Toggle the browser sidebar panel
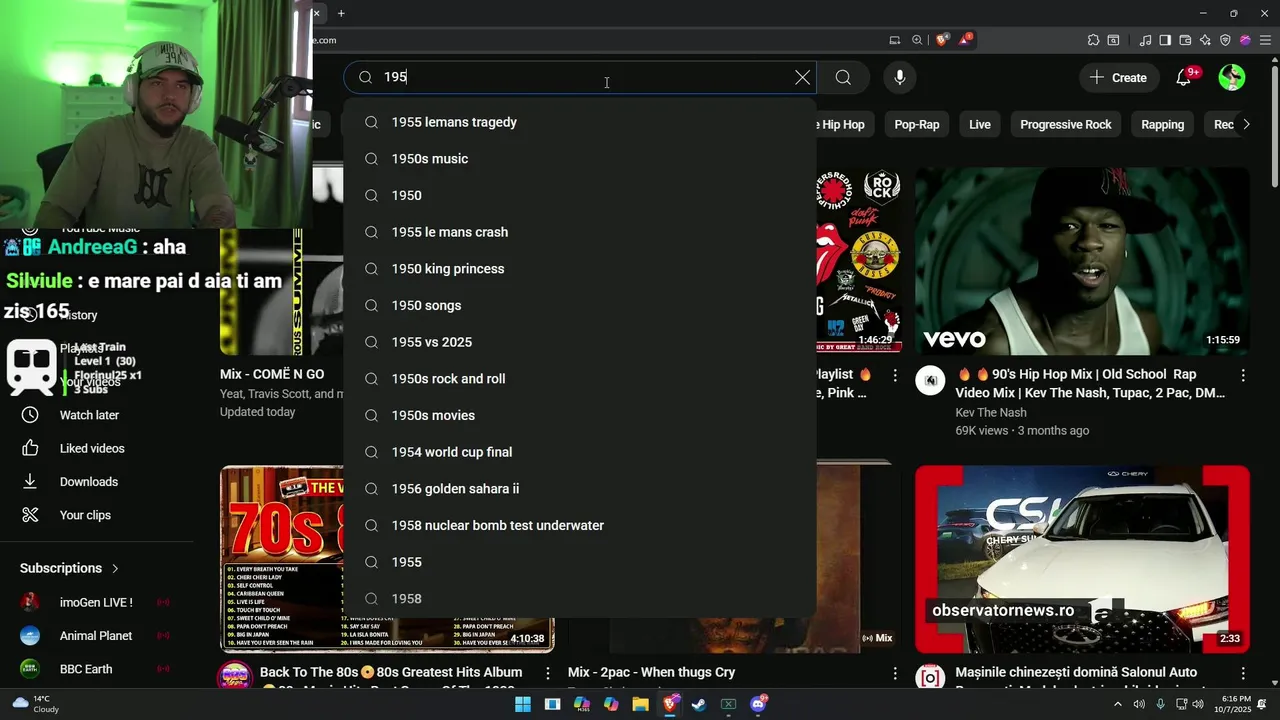 coord(1165,40)
